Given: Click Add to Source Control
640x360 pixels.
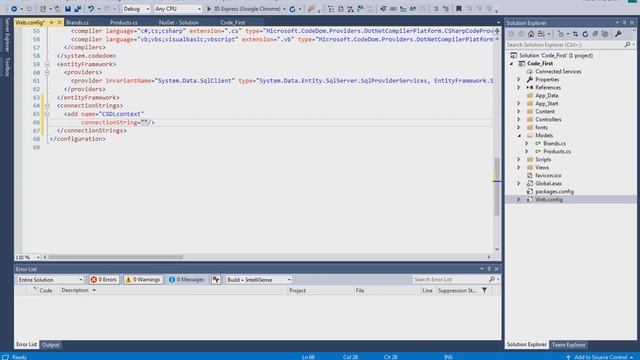Looking at the screenshot, I should coord(601,357).
